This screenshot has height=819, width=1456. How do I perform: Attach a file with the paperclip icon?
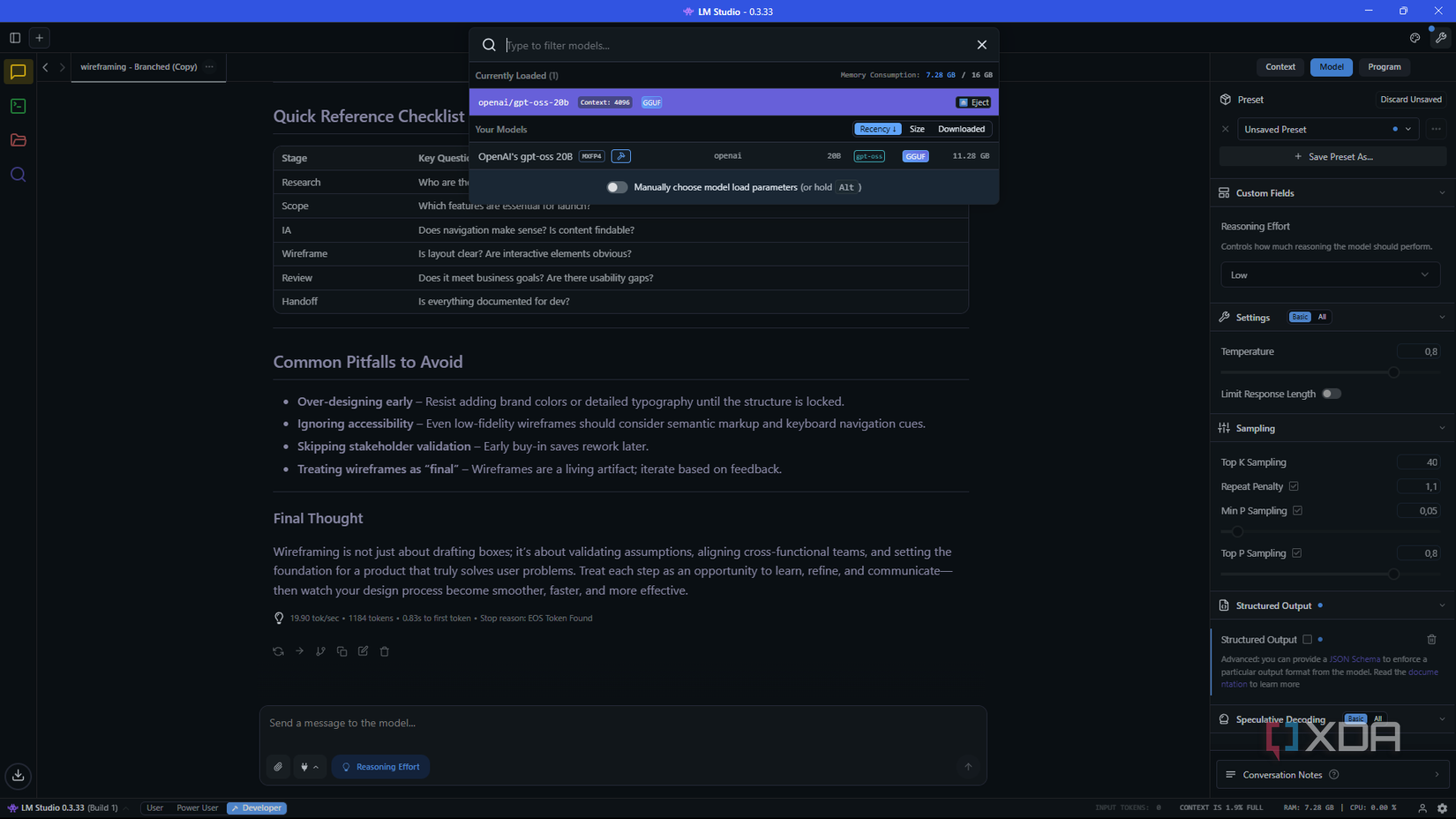point(278,767)
